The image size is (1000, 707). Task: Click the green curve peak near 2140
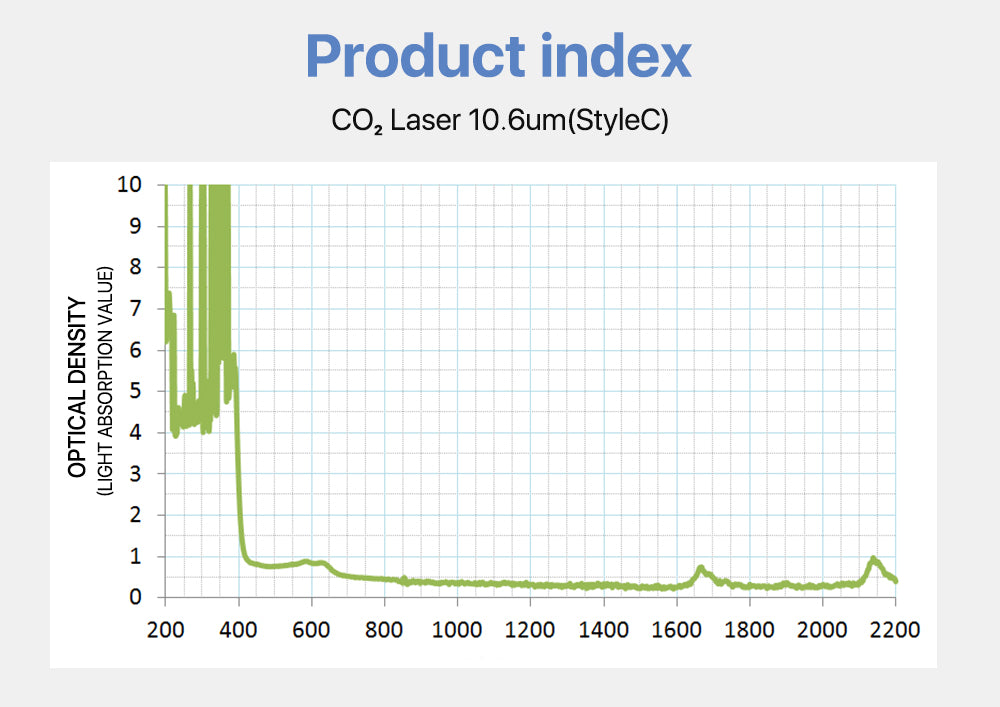click(x=873, y=560)
